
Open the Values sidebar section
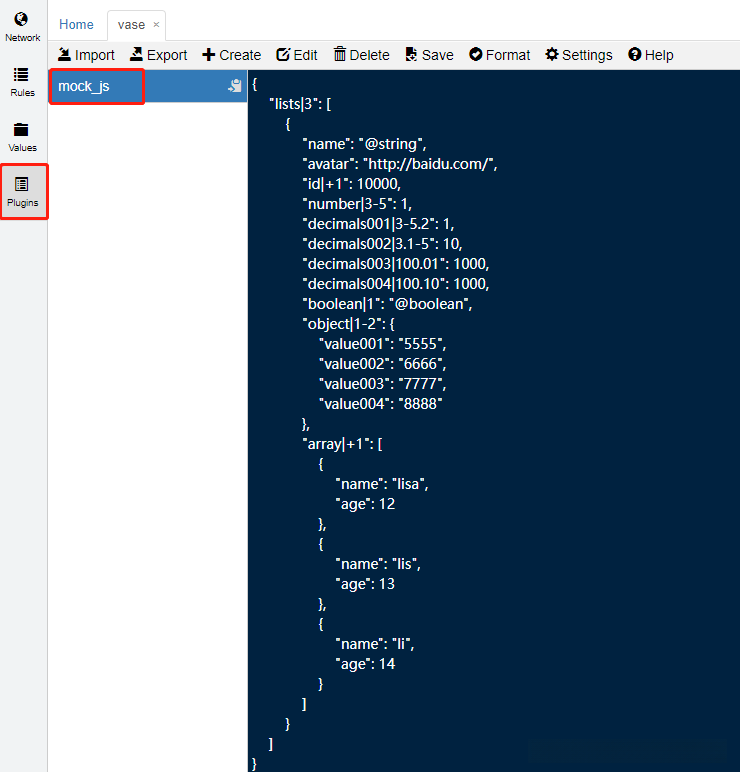(22, 137)
